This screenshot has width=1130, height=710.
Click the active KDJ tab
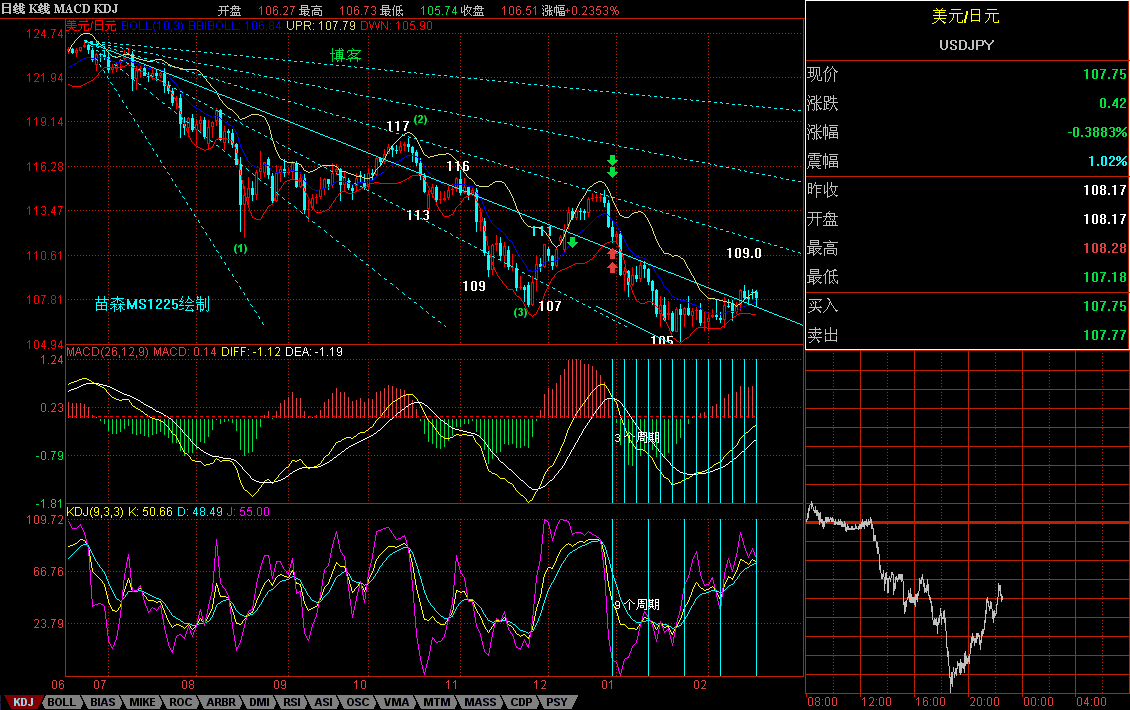23,702
